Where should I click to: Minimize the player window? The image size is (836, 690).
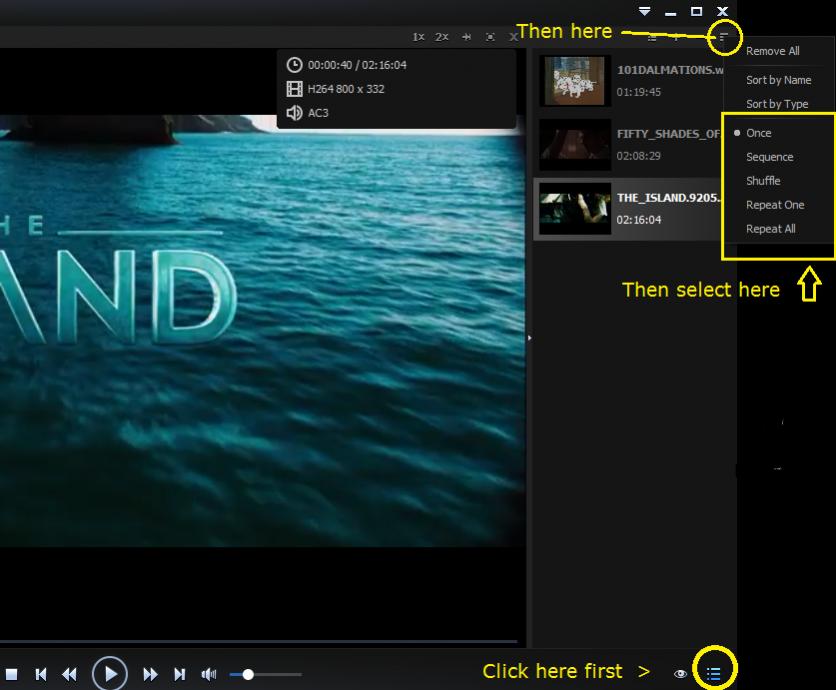pos(671,12)
